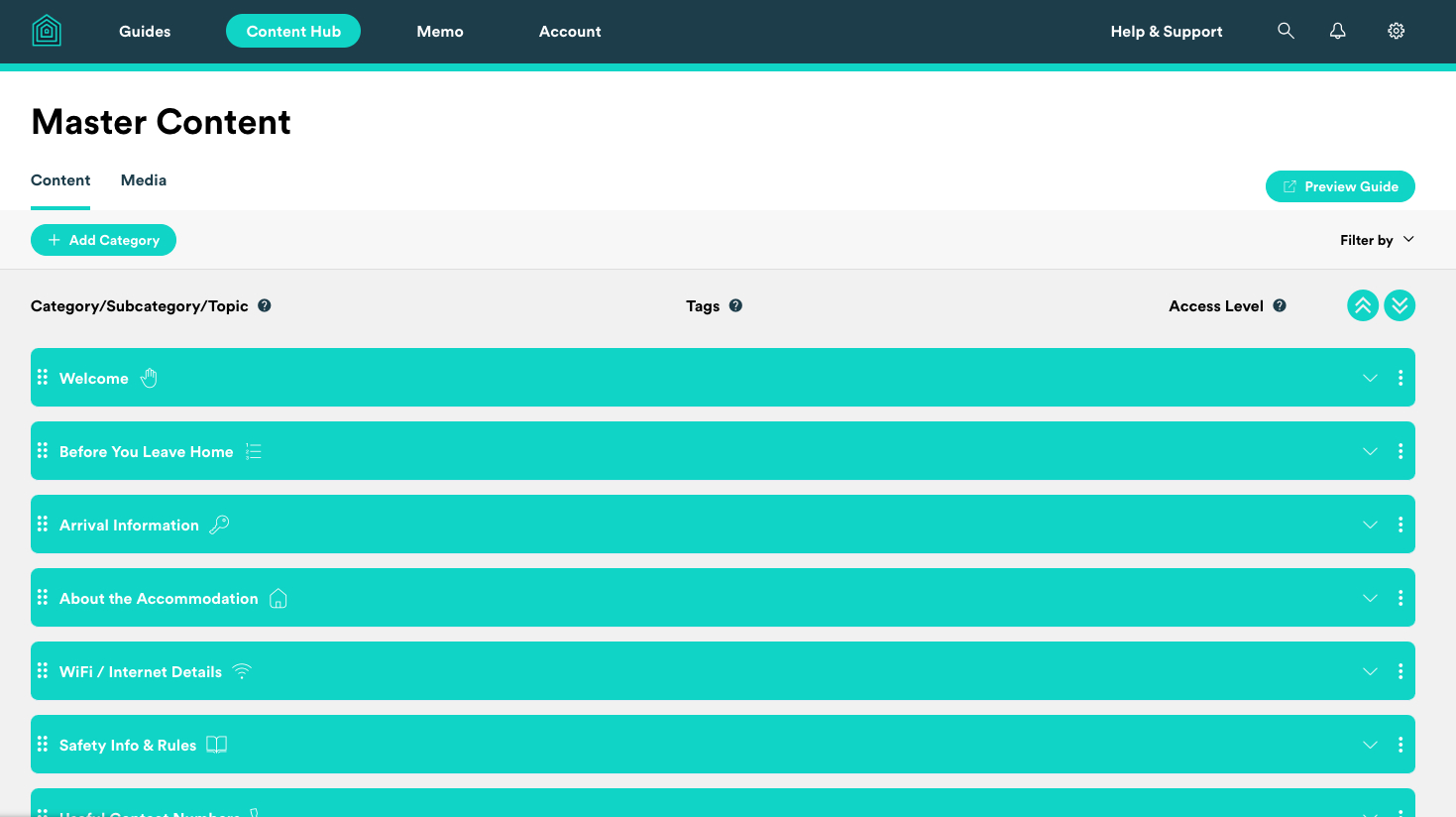Image resolution: width=1456 pixels, height=817 pixels.
Task: Click the home logo icon
Action: 47,31
